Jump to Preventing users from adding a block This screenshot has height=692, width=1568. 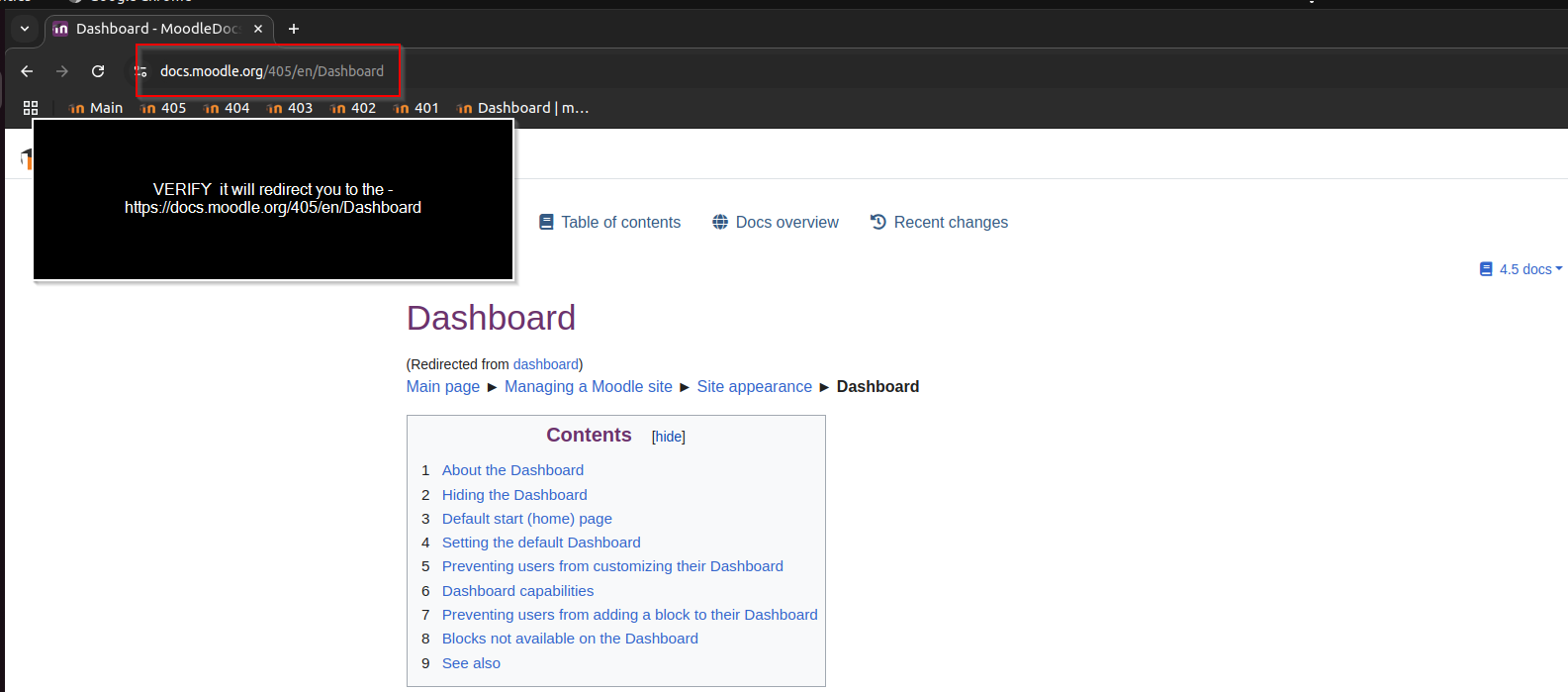click(630, 615)
